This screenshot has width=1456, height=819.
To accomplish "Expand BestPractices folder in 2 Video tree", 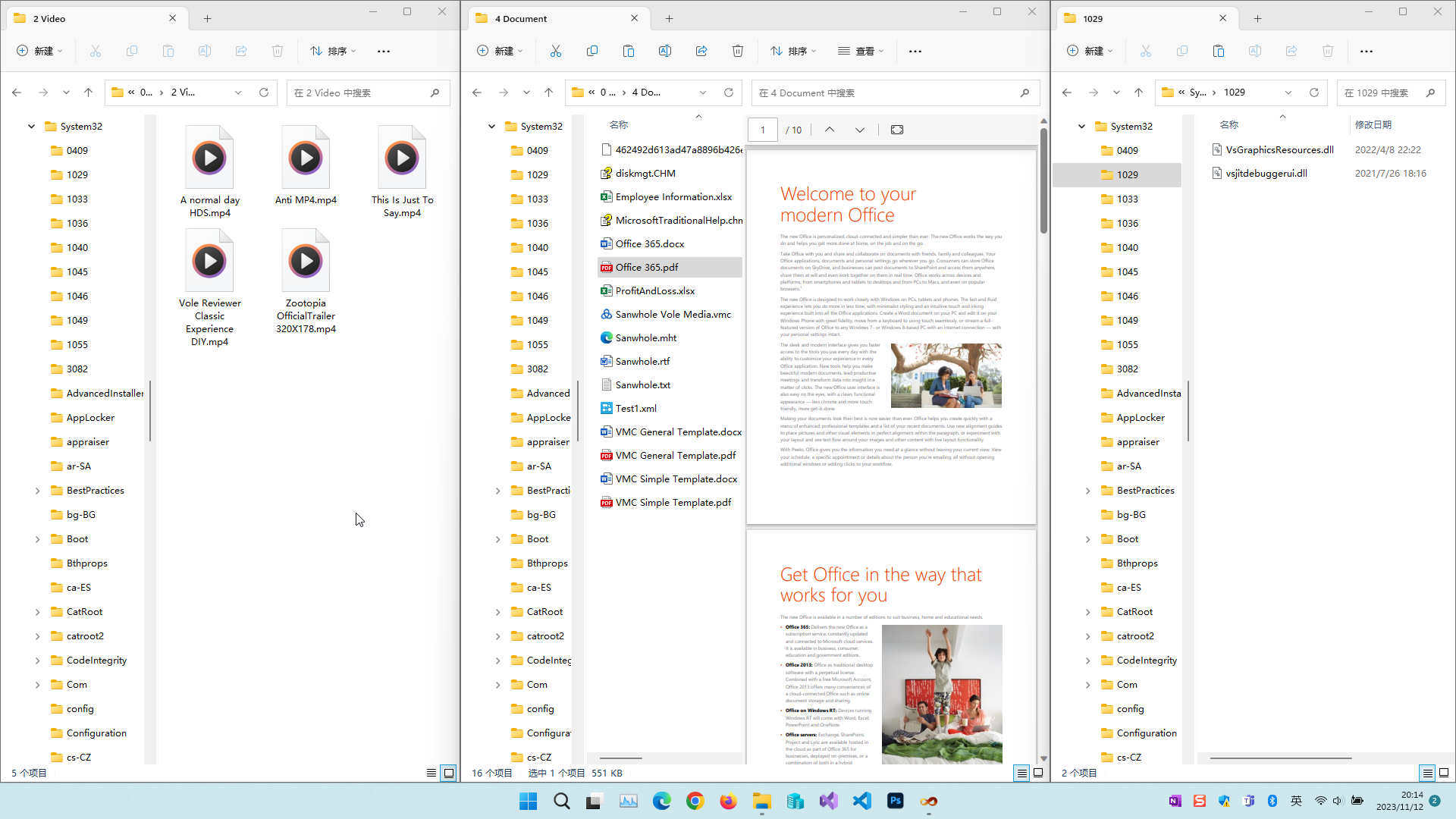I will coord(37,491).
